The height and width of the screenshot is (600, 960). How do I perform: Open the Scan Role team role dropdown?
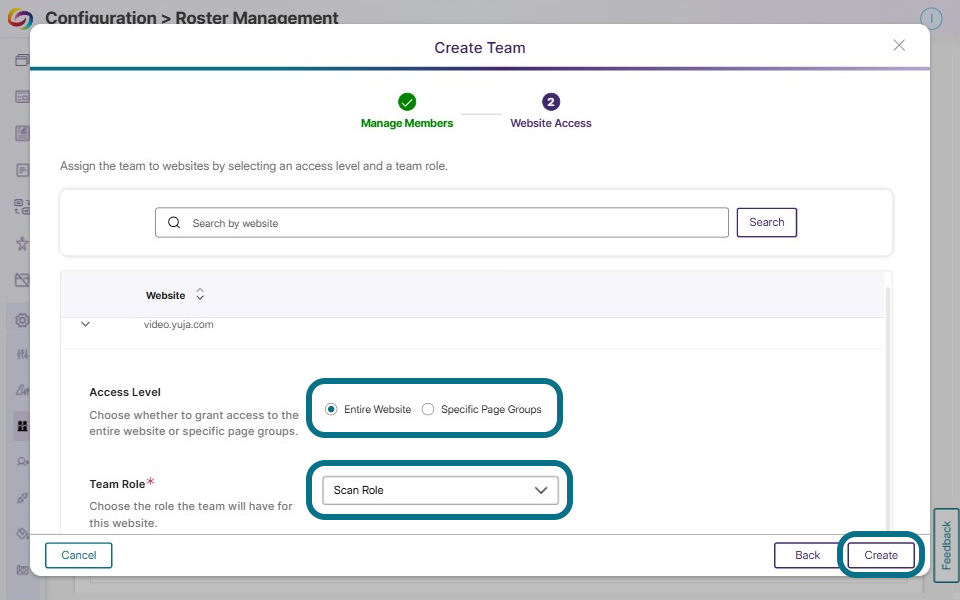point(440,490)
